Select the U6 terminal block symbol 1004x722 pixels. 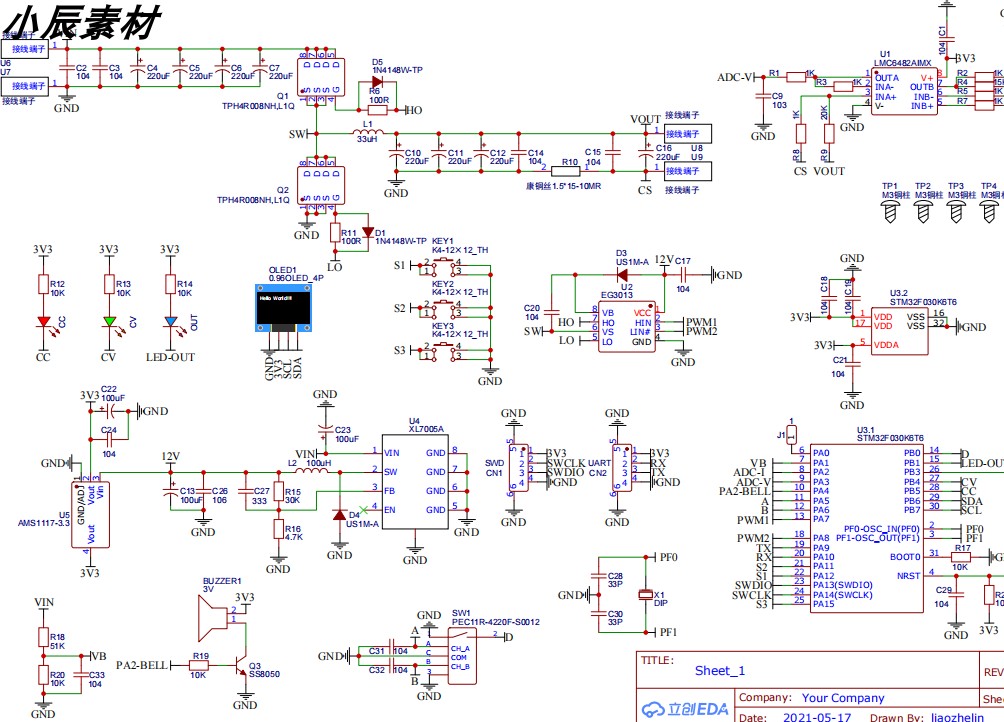click(24, 49)
